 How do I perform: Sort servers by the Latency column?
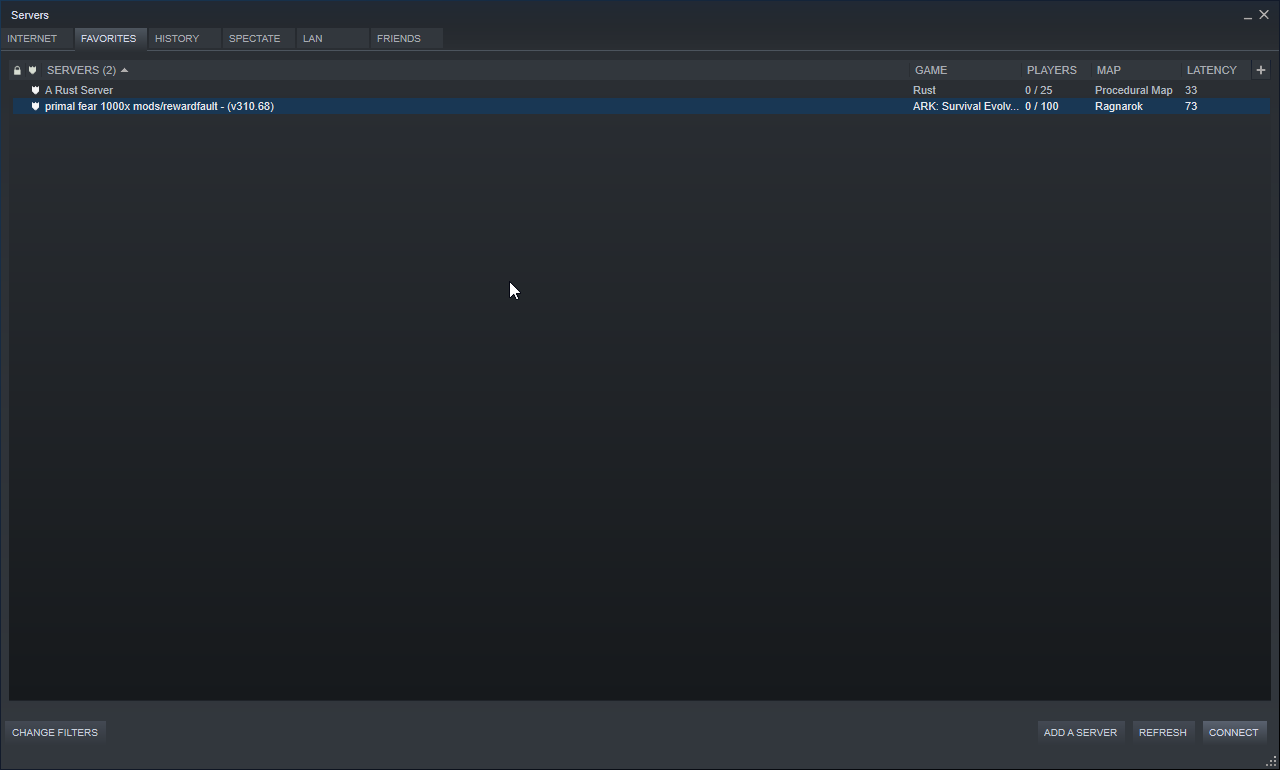1211,70
